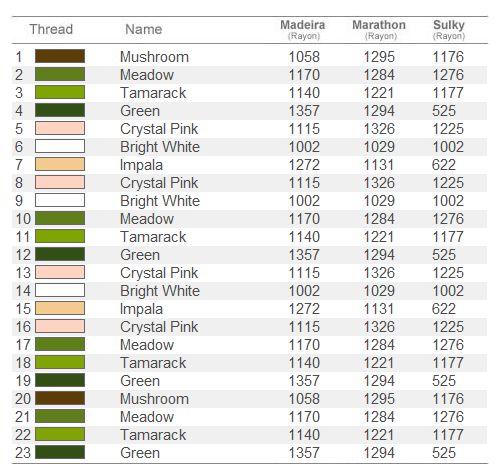Select the dark Green swatch in row 4
The width and height of the screenshot is (500, 474).
tap(60, 110)
